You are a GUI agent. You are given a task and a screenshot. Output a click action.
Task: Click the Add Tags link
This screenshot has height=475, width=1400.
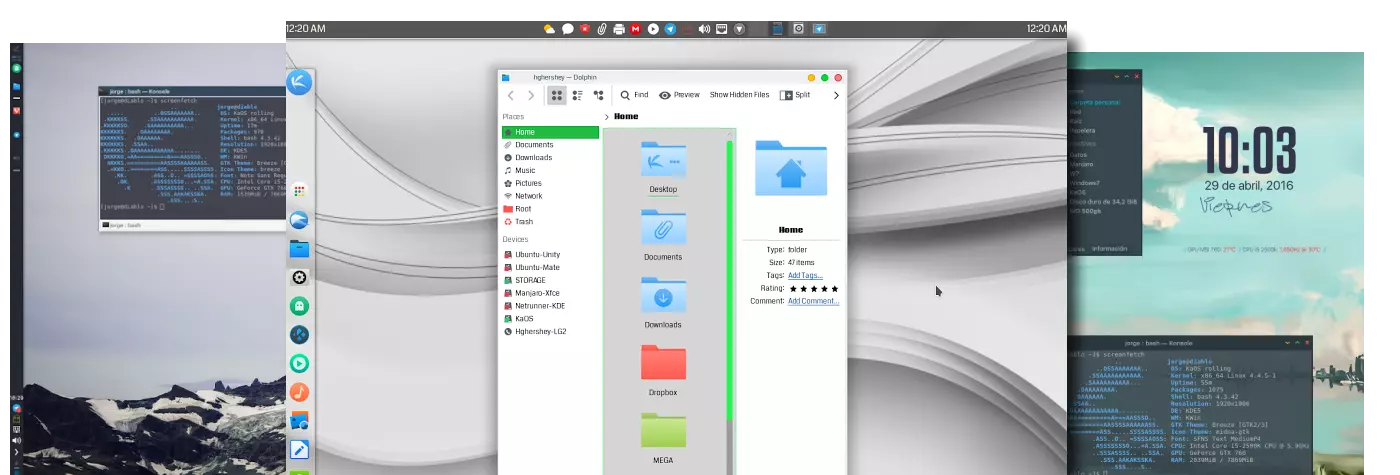(805, 275)
